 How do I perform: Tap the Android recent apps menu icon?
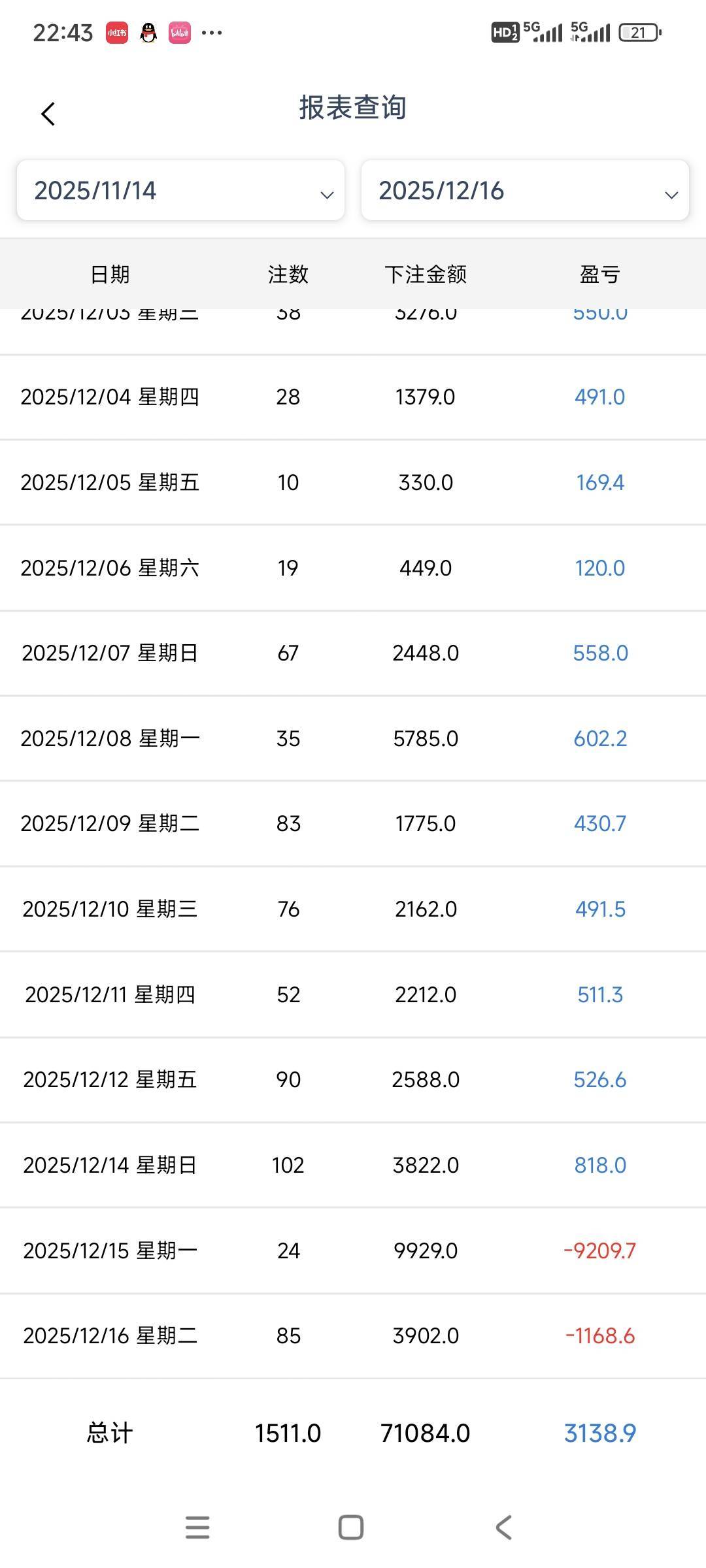click(x=197, y=1527)
